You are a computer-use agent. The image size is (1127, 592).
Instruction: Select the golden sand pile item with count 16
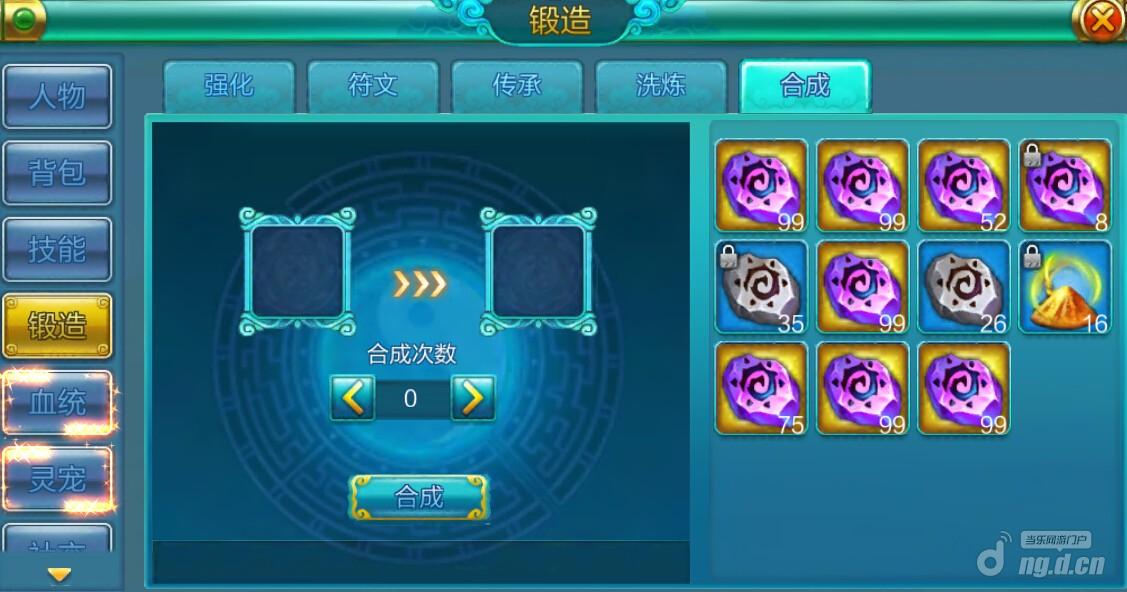pos(1065,287)
